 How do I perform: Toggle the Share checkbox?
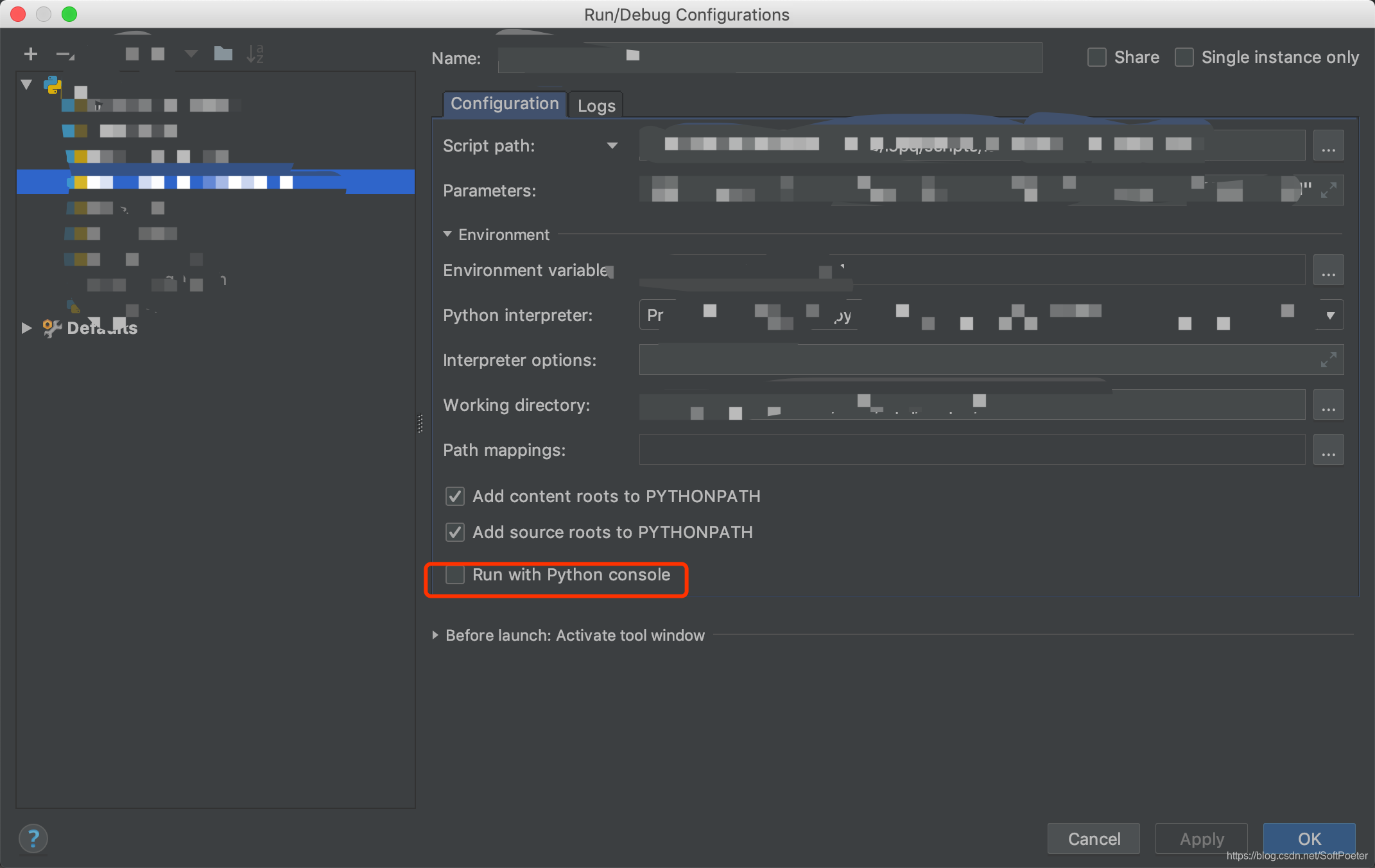[1097, 57]
